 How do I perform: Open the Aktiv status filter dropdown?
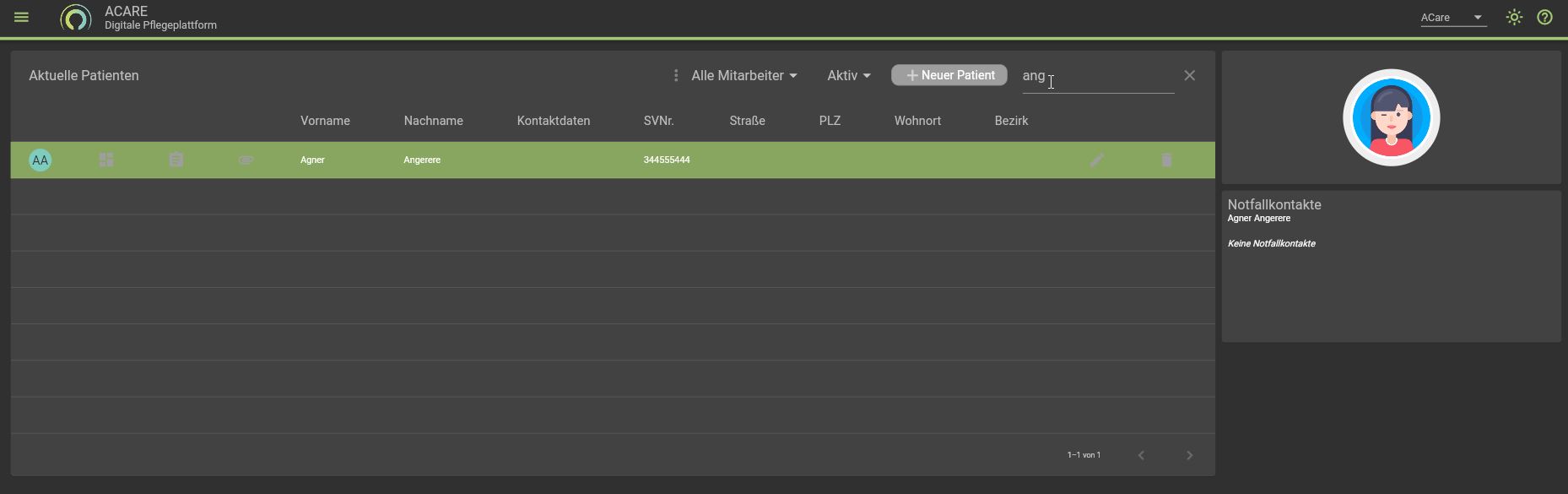[848, 76]
